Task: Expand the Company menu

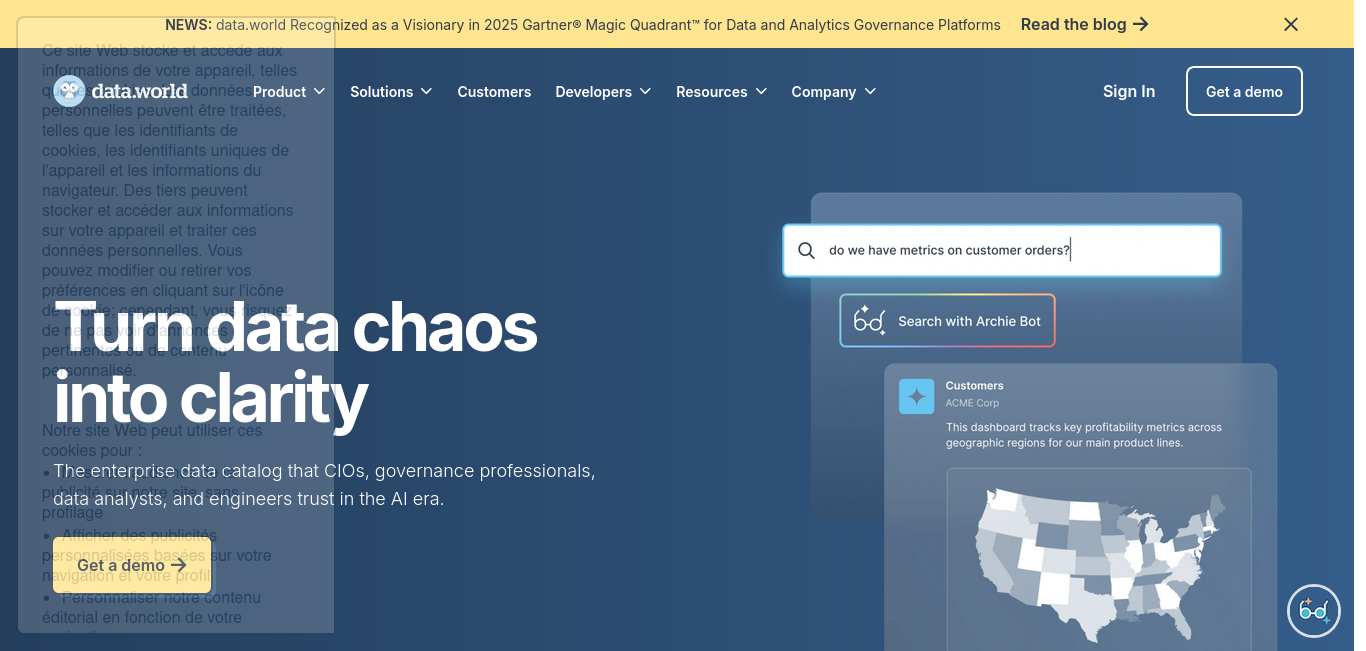Action: [833, 91]
